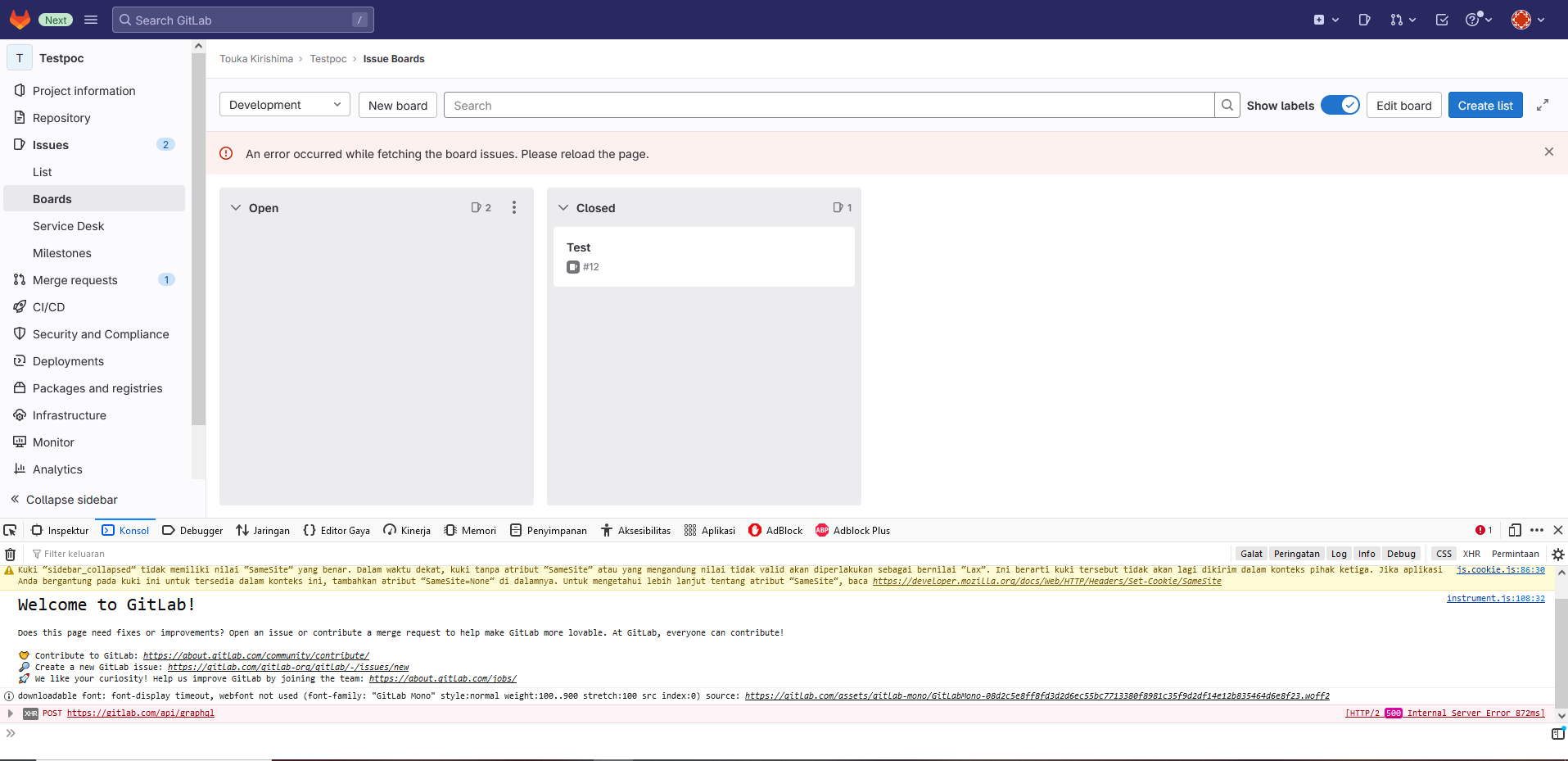This screenshot has height=761, width=1568.
Task: Click the sidebar vertical scrollbar
Action: (198, 246)
